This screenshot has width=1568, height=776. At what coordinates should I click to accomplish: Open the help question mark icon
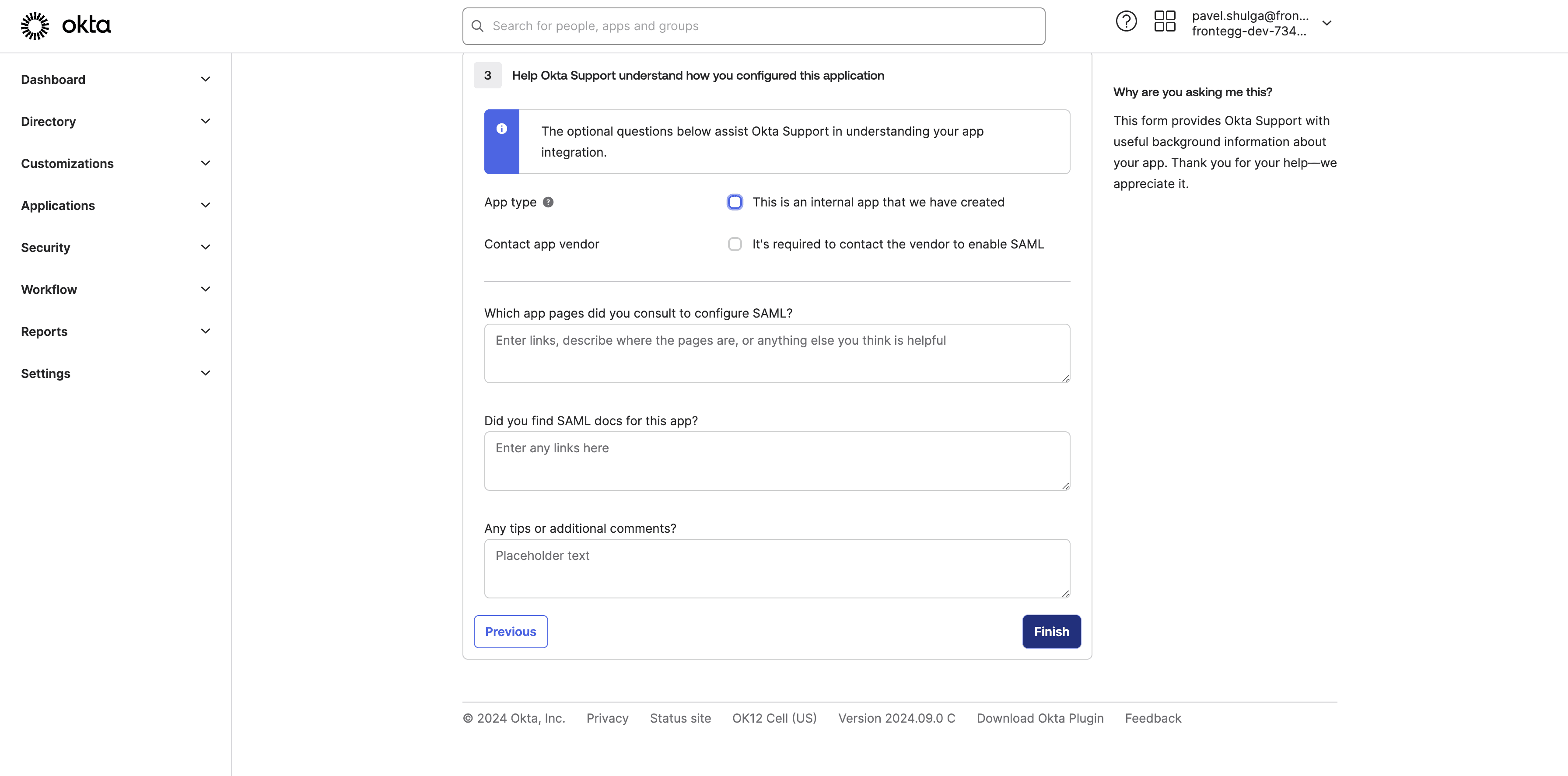(1126, 22)
